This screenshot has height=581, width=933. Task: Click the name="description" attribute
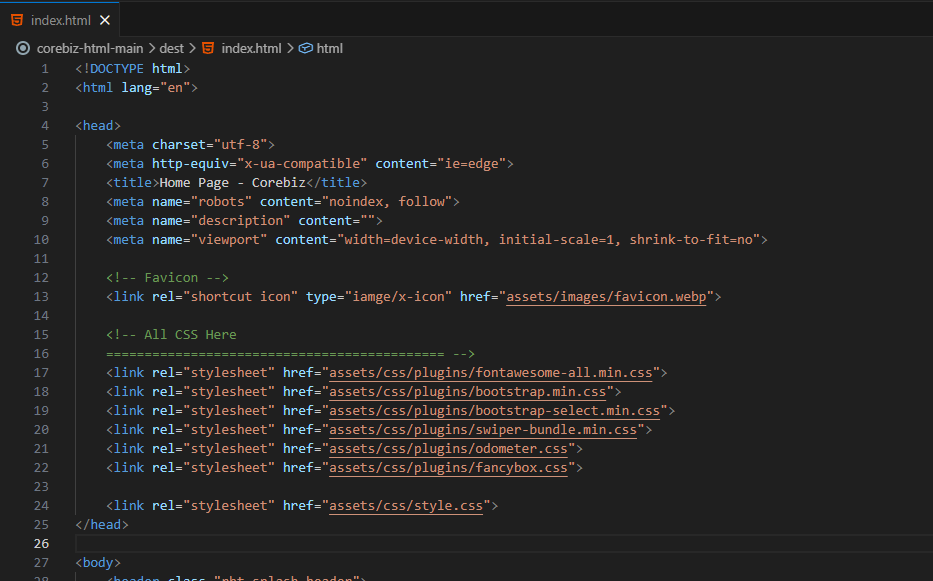tap(221, 221)
